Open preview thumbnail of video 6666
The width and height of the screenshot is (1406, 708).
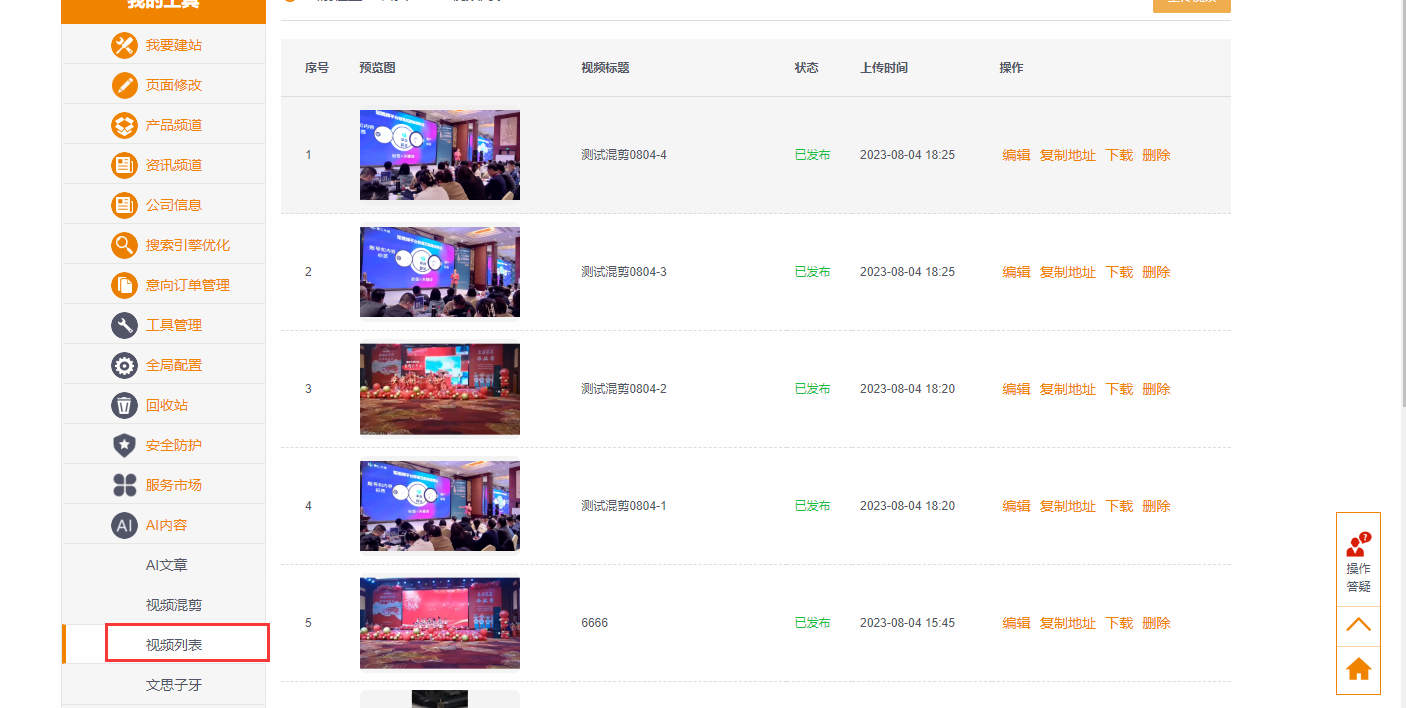click(x=440, y=623)
